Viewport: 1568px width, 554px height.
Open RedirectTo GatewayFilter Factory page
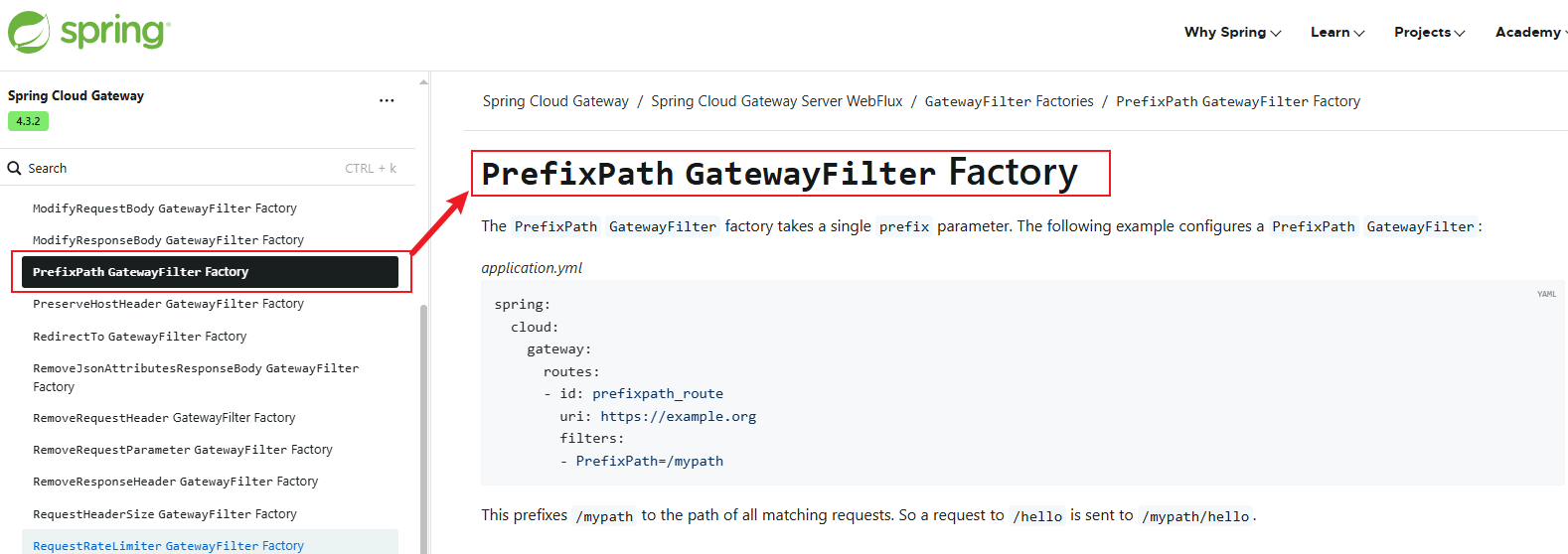point(140,337)
